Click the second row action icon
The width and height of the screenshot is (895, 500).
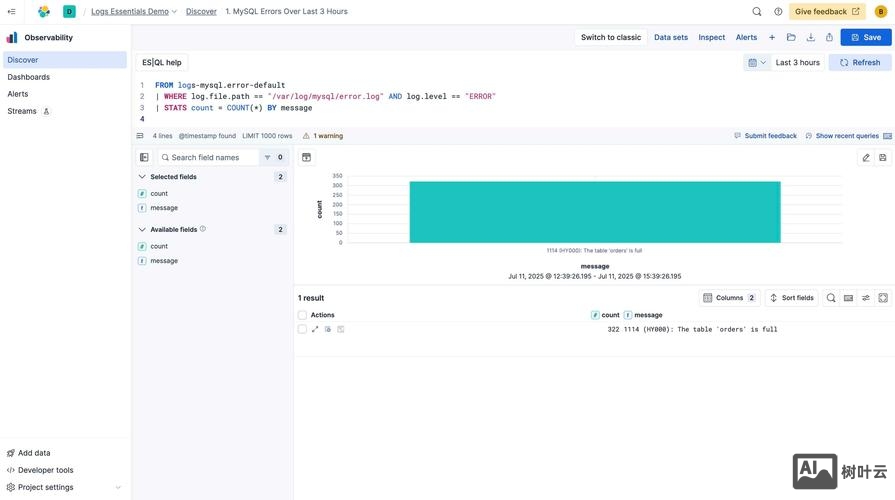coord(328,329)
